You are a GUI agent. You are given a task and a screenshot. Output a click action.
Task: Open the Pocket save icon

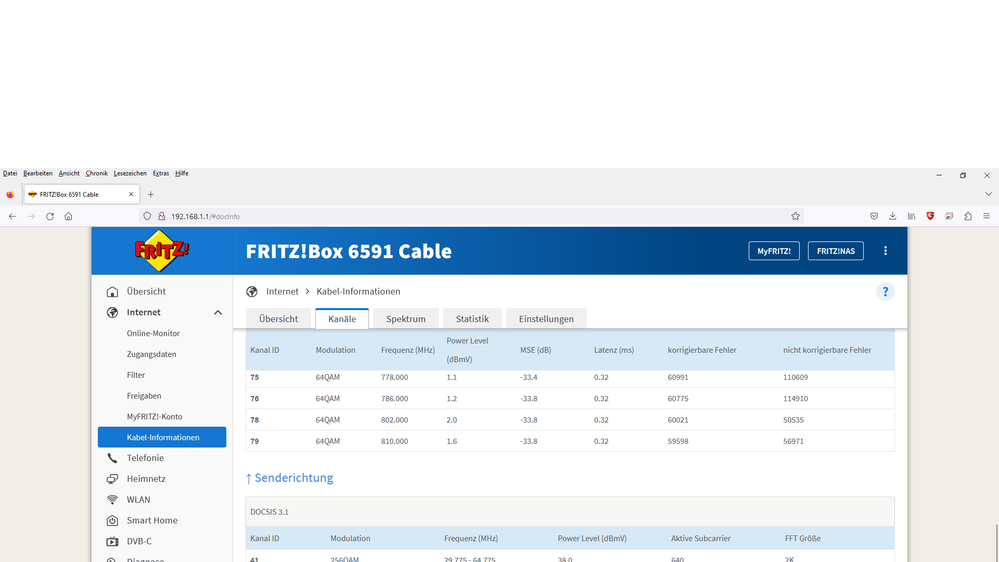click(873, 216)
